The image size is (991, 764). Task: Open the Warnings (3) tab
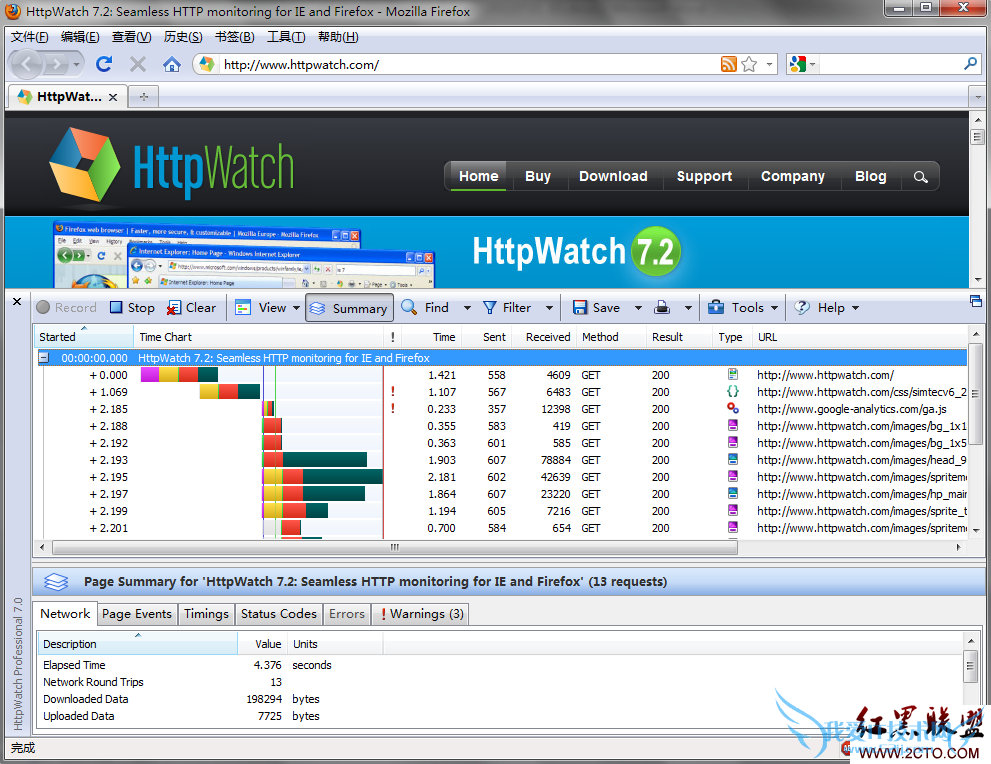click(420, 614)
